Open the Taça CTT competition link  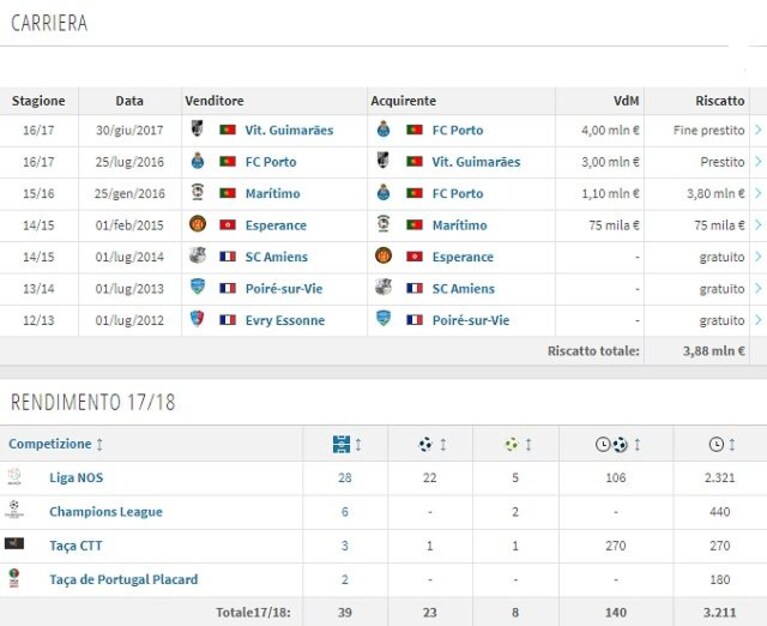(76, 545)
